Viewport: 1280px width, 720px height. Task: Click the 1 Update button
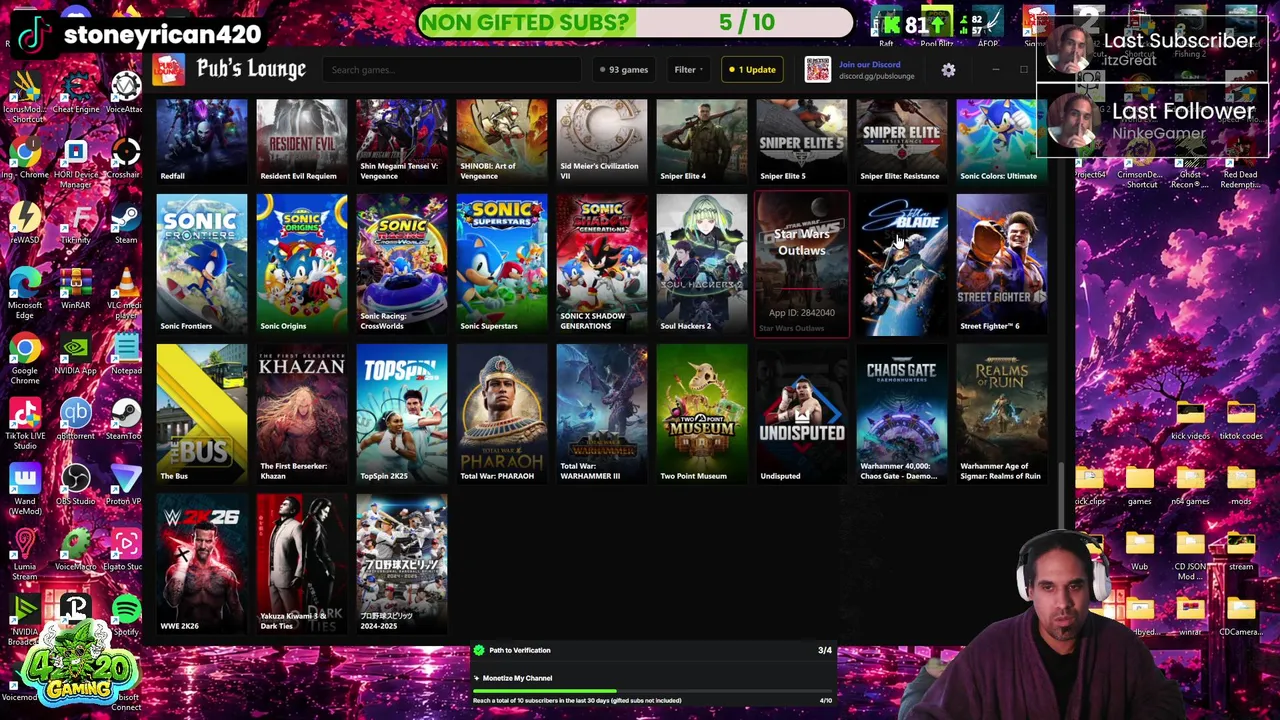(752, 70)
